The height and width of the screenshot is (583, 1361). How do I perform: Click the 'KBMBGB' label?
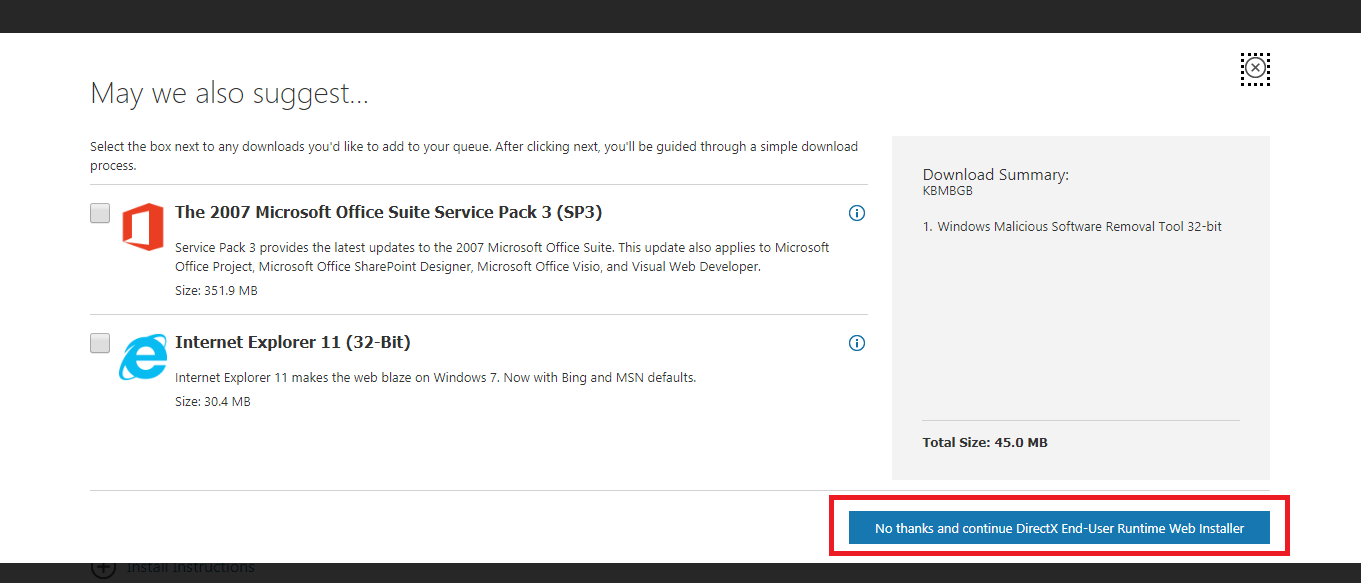click(x=948, y=190)
